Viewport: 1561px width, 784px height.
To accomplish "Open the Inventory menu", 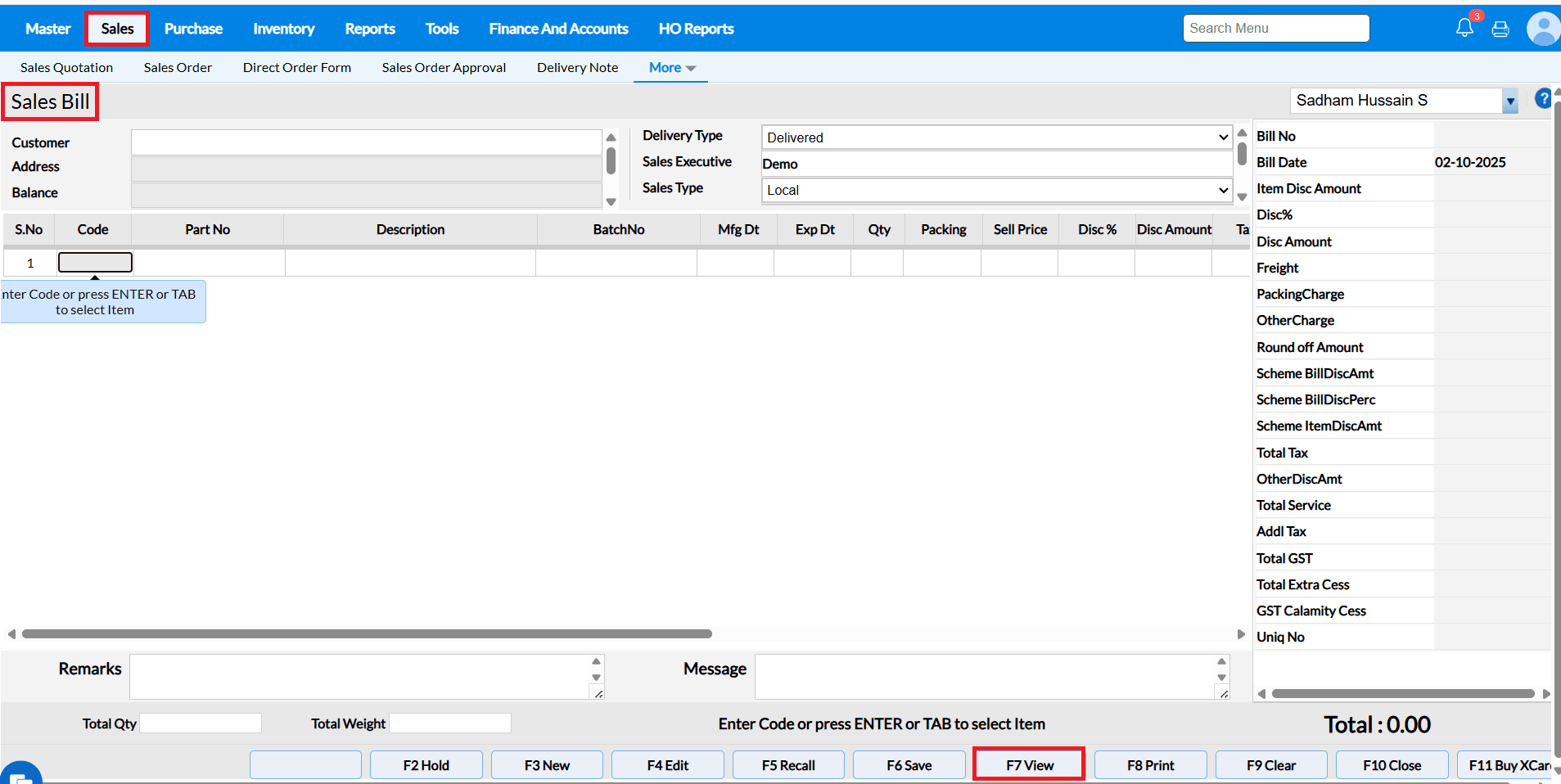I will click(x=283, y=29).
